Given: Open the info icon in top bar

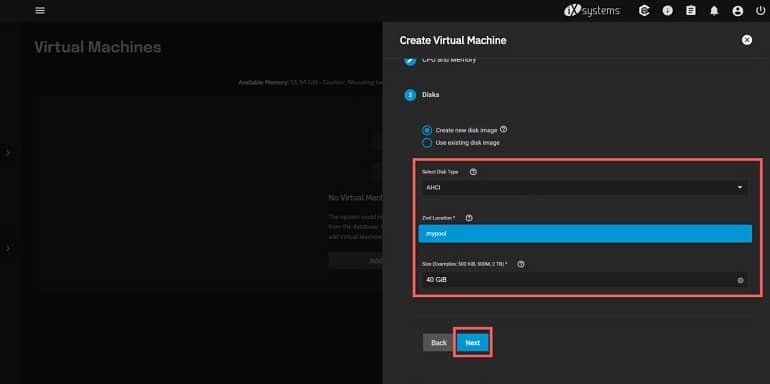Looking at the screenshot, I should (667, 10).
